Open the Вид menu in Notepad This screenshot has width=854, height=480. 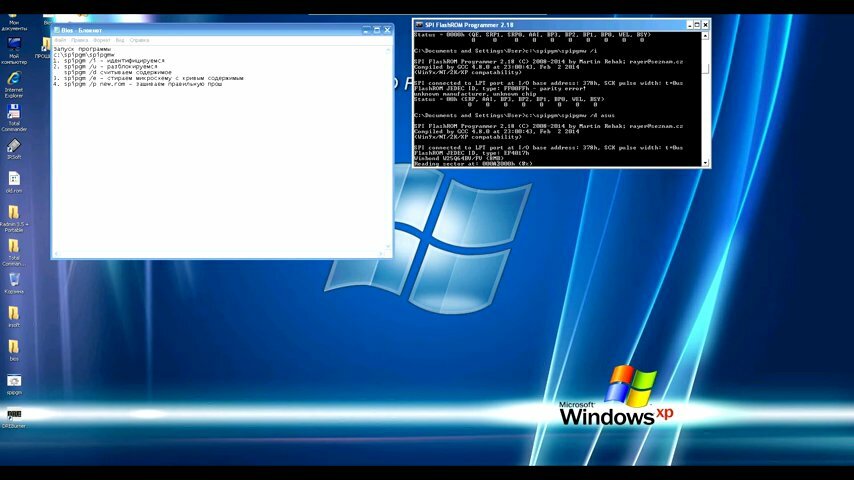pos(120,40)
